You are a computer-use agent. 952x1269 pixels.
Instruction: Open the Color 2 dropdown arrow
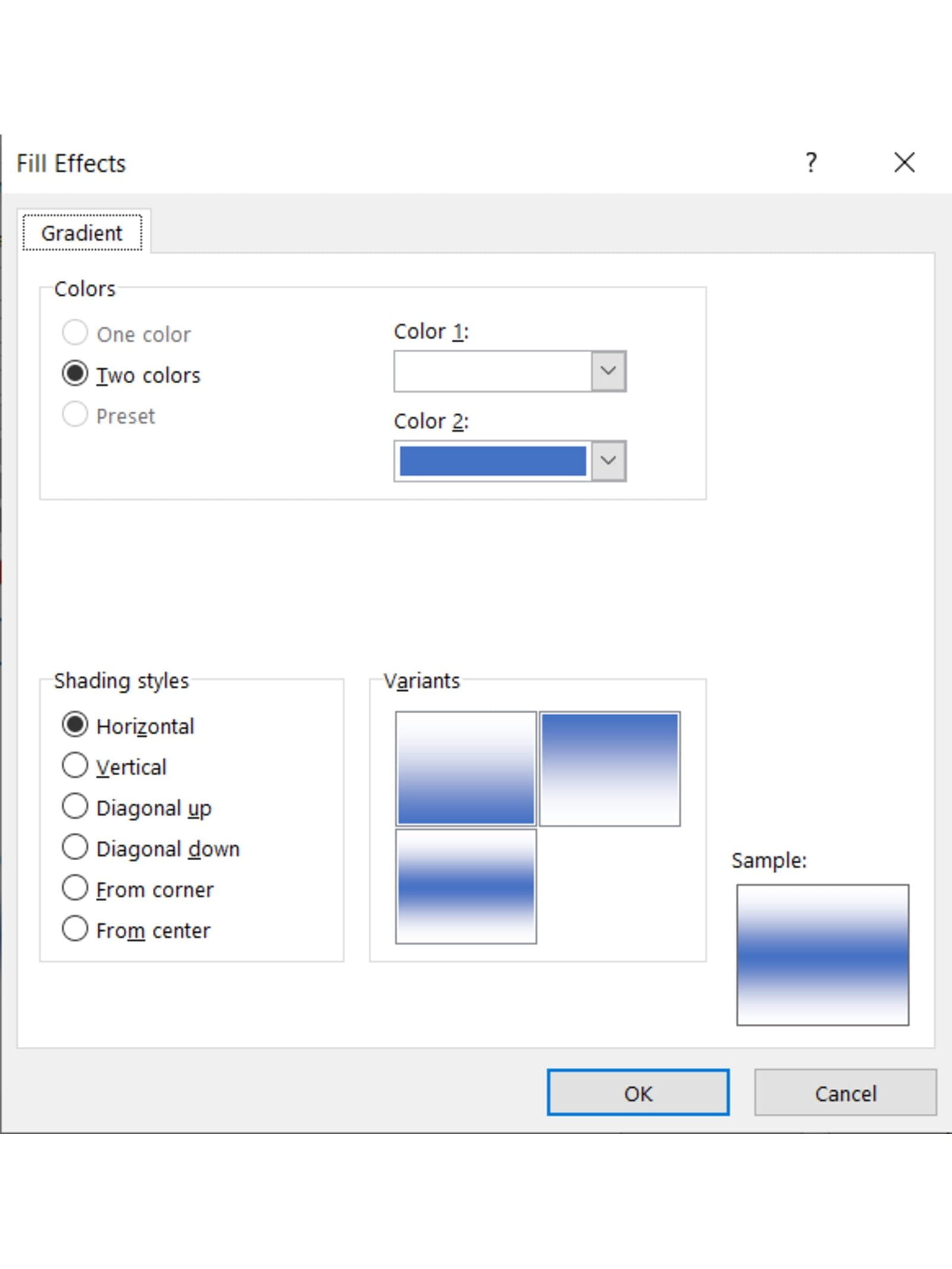[x=608, y=461]
